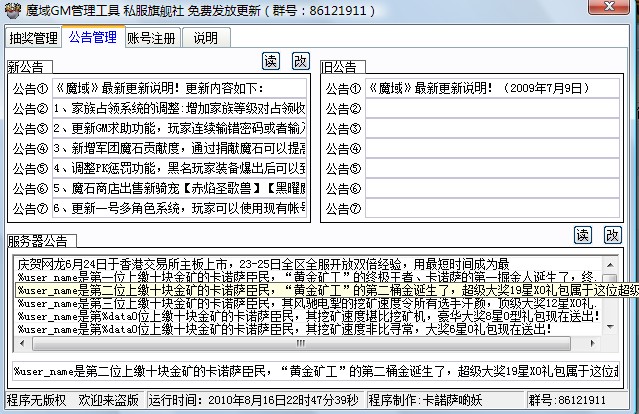This screenshot has height=414, width=639.
Task: Select the 说明 tab
Action: click(205, 39)
